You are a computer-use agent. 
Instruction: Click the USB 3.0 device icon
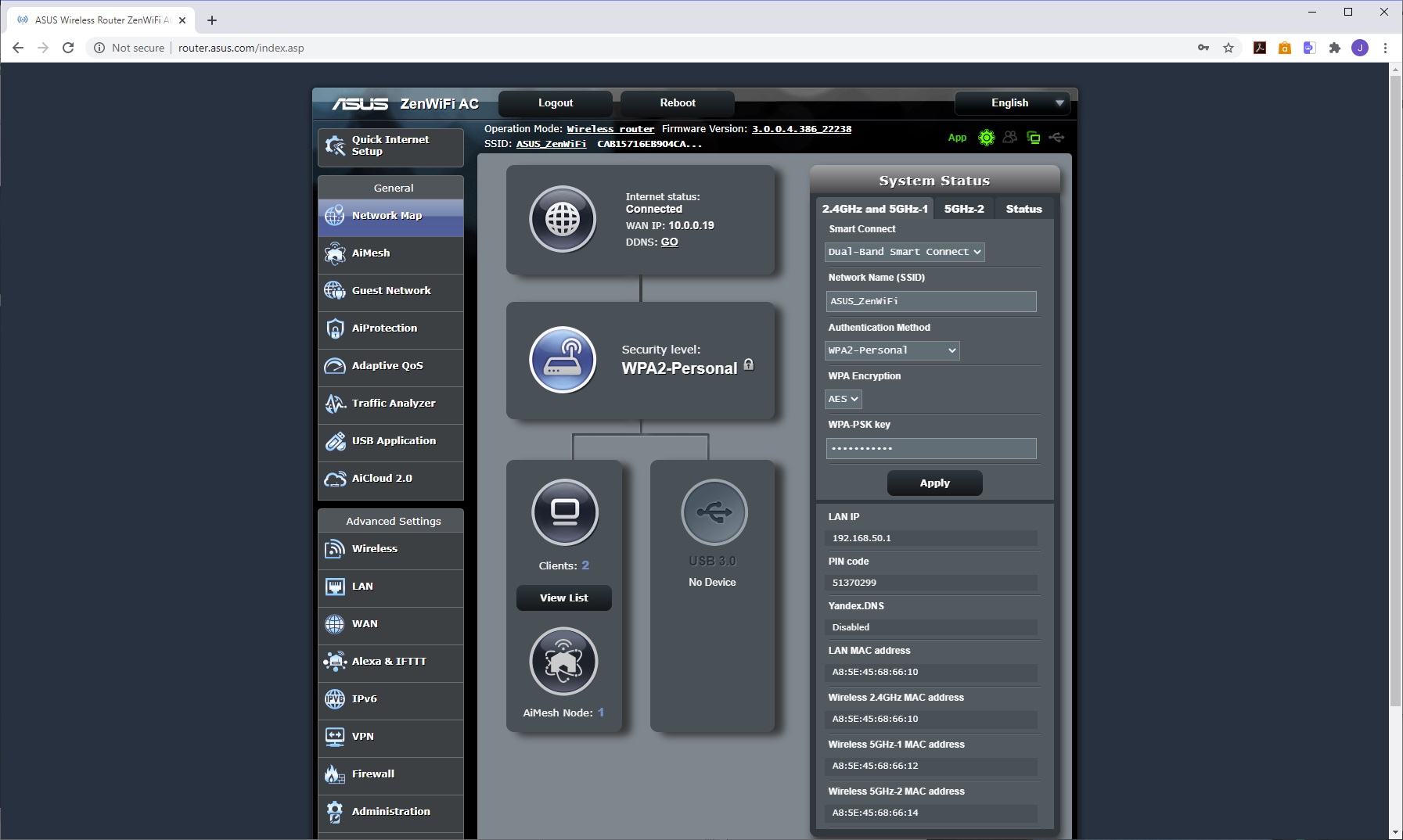click(x=714, y=512)
